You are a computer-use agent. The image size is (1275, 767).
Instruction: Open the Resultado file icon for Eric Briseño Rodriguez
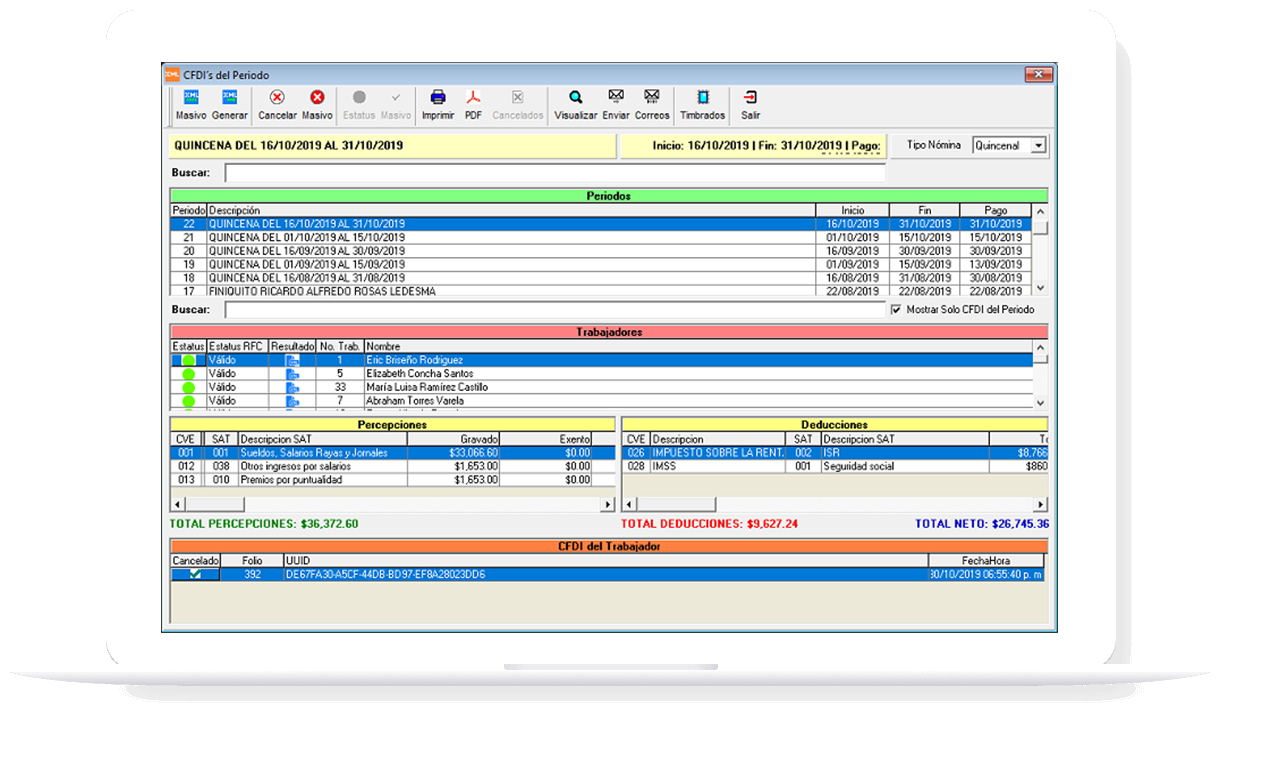292,360
